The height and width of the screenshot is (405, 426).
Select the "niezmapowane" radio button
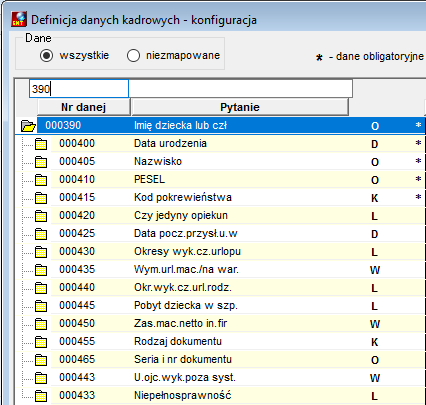click(133, 55)
